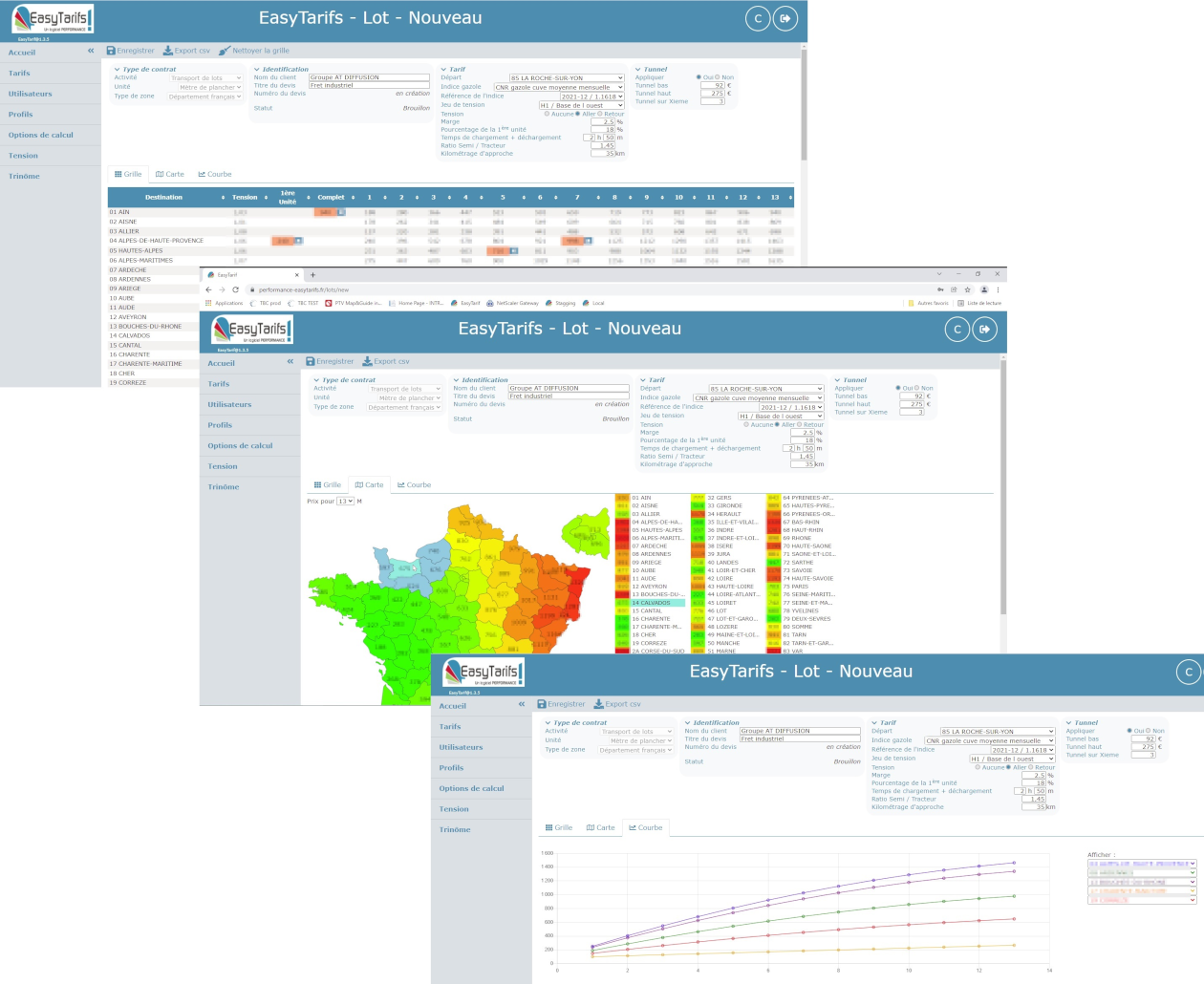Click the logout icon in the browser Carte window
The height and width of the screenshot is (984, 1204).
tap(984, 329)
